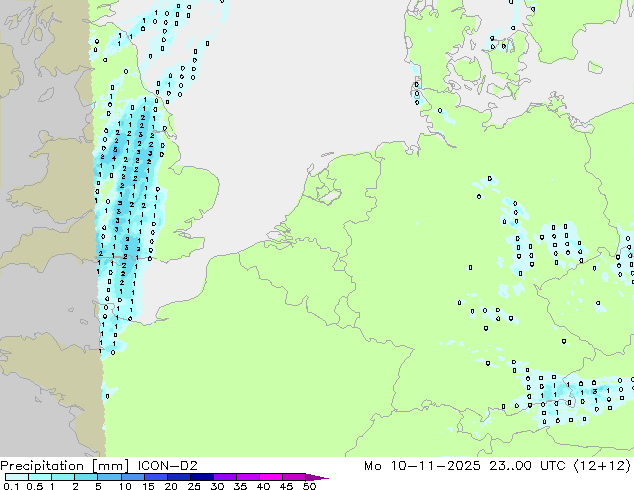
Task: Pick the blue legend swatch between 15 and 20
Action: [x=155, y=477]
